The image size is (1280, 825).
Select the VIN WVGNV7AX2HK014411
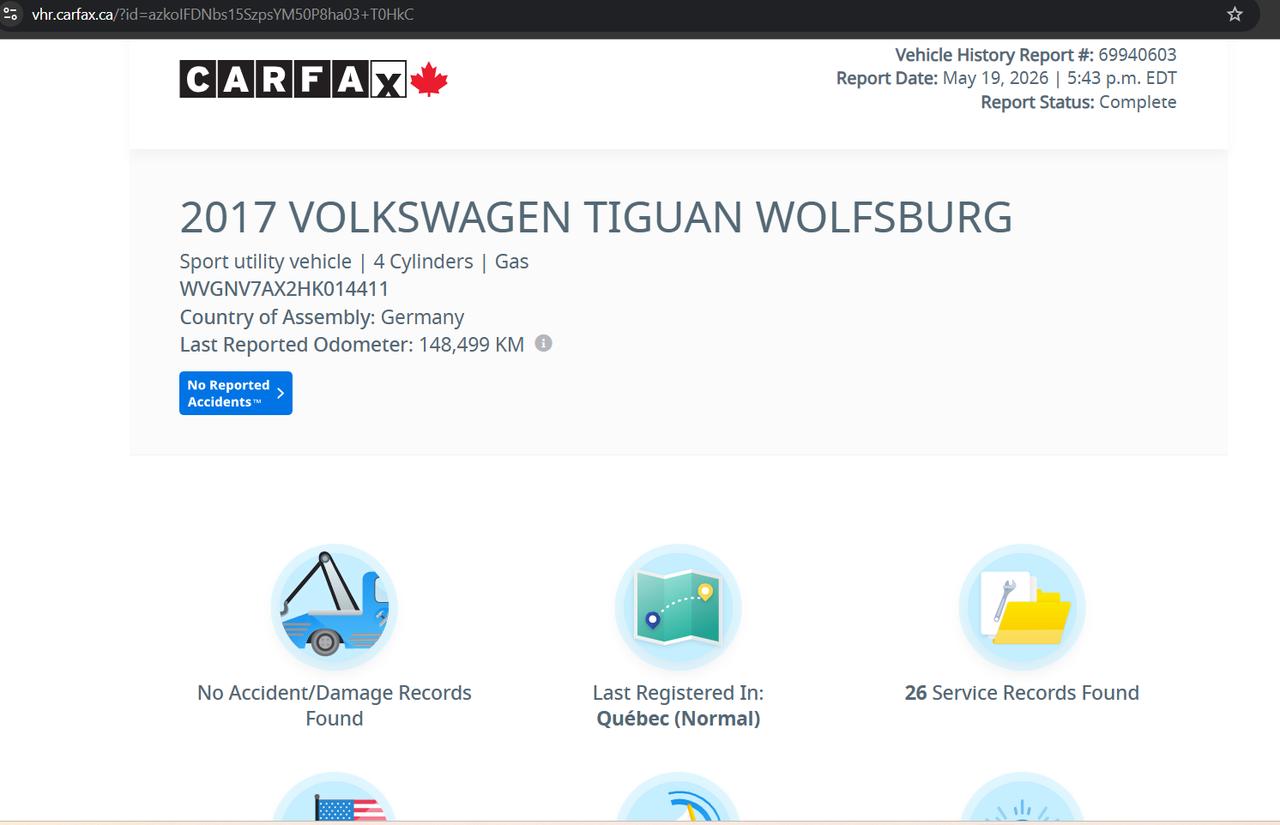pyautogui.click(x=284, y=289)
